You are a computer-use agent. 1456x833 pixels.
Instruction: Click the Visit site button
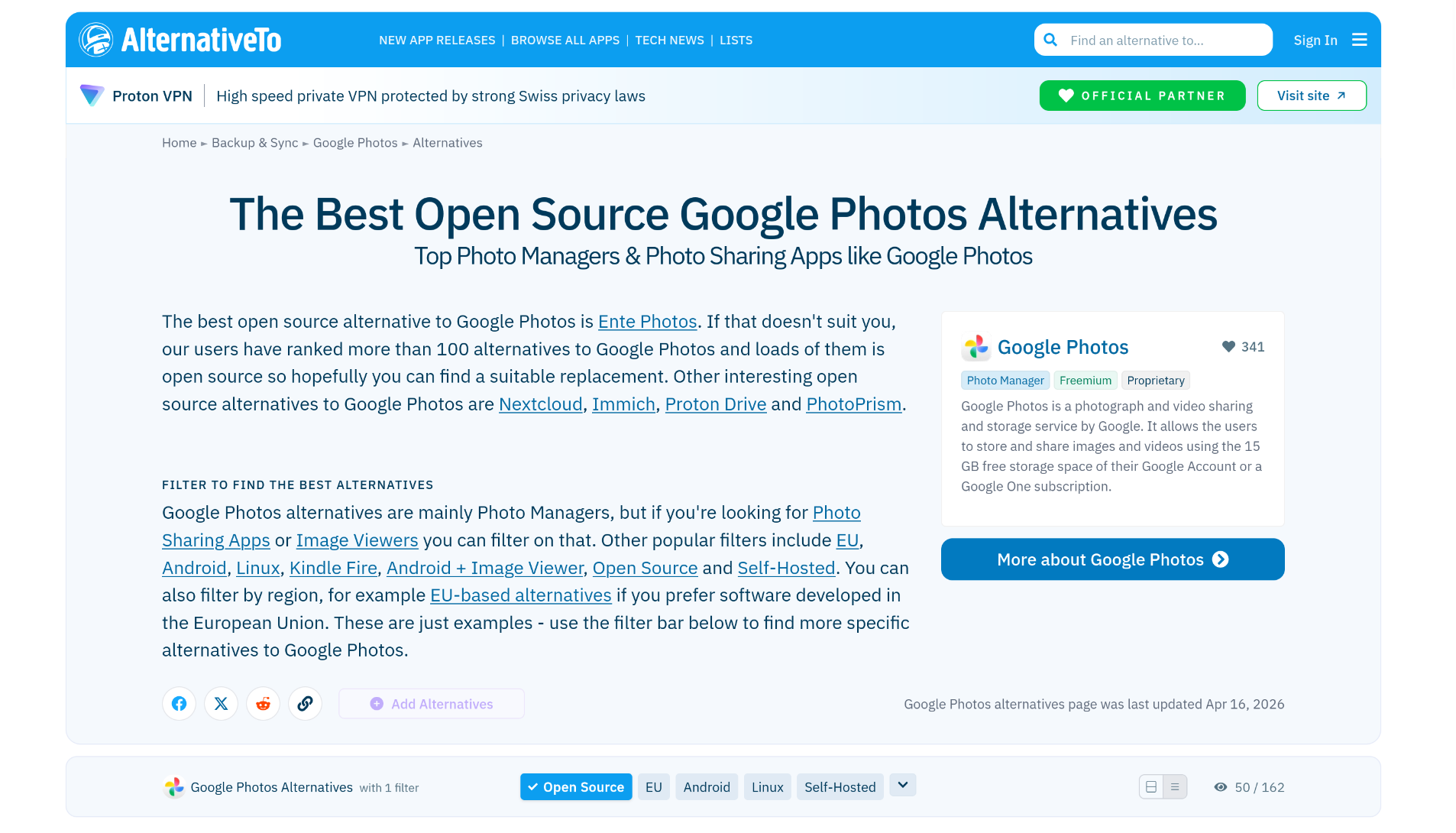pos(1312,96)
